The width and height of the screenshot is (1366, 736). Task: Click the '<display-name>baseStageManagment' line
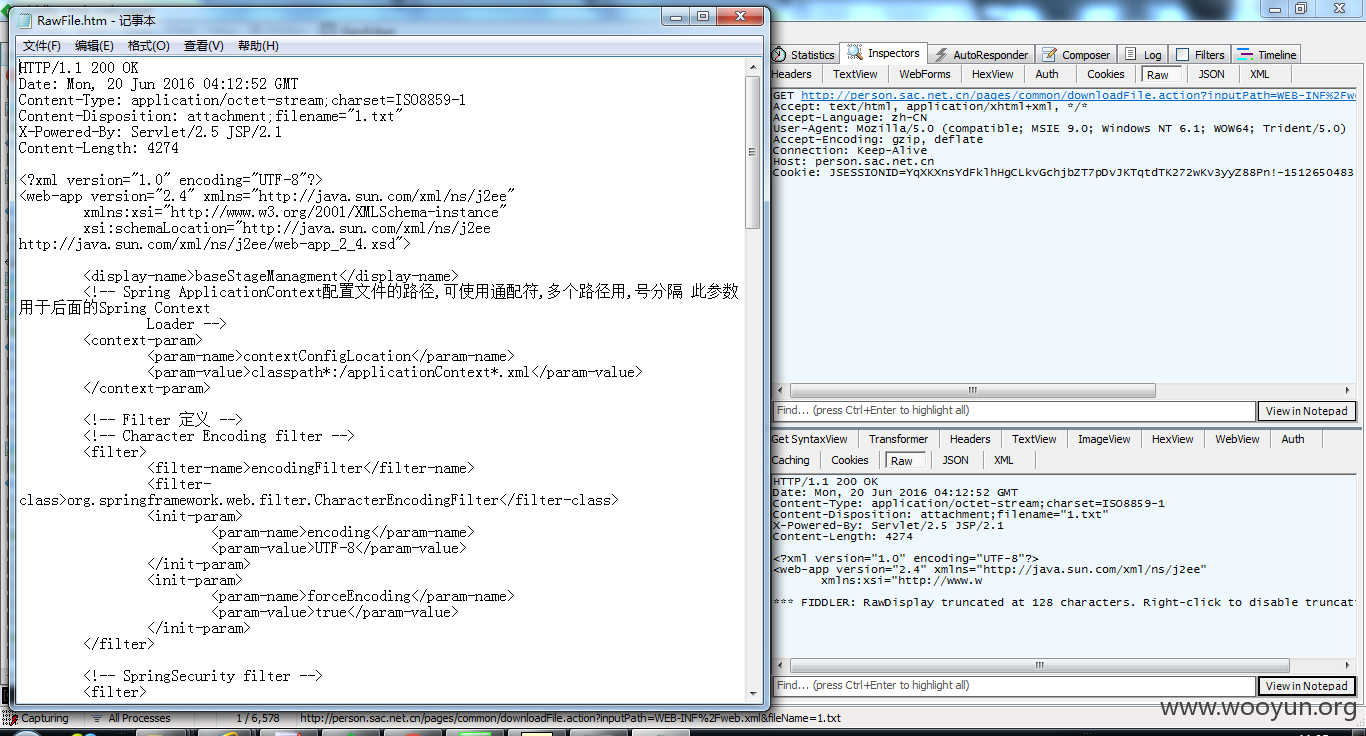point(271,276)
